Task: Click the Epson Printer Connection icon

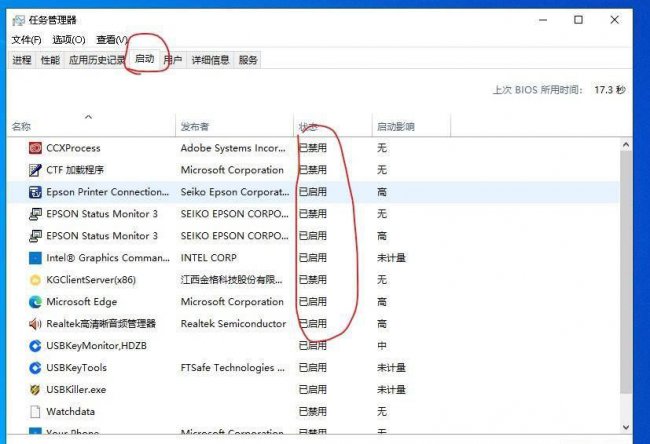Action: click(x=35, y=192)
